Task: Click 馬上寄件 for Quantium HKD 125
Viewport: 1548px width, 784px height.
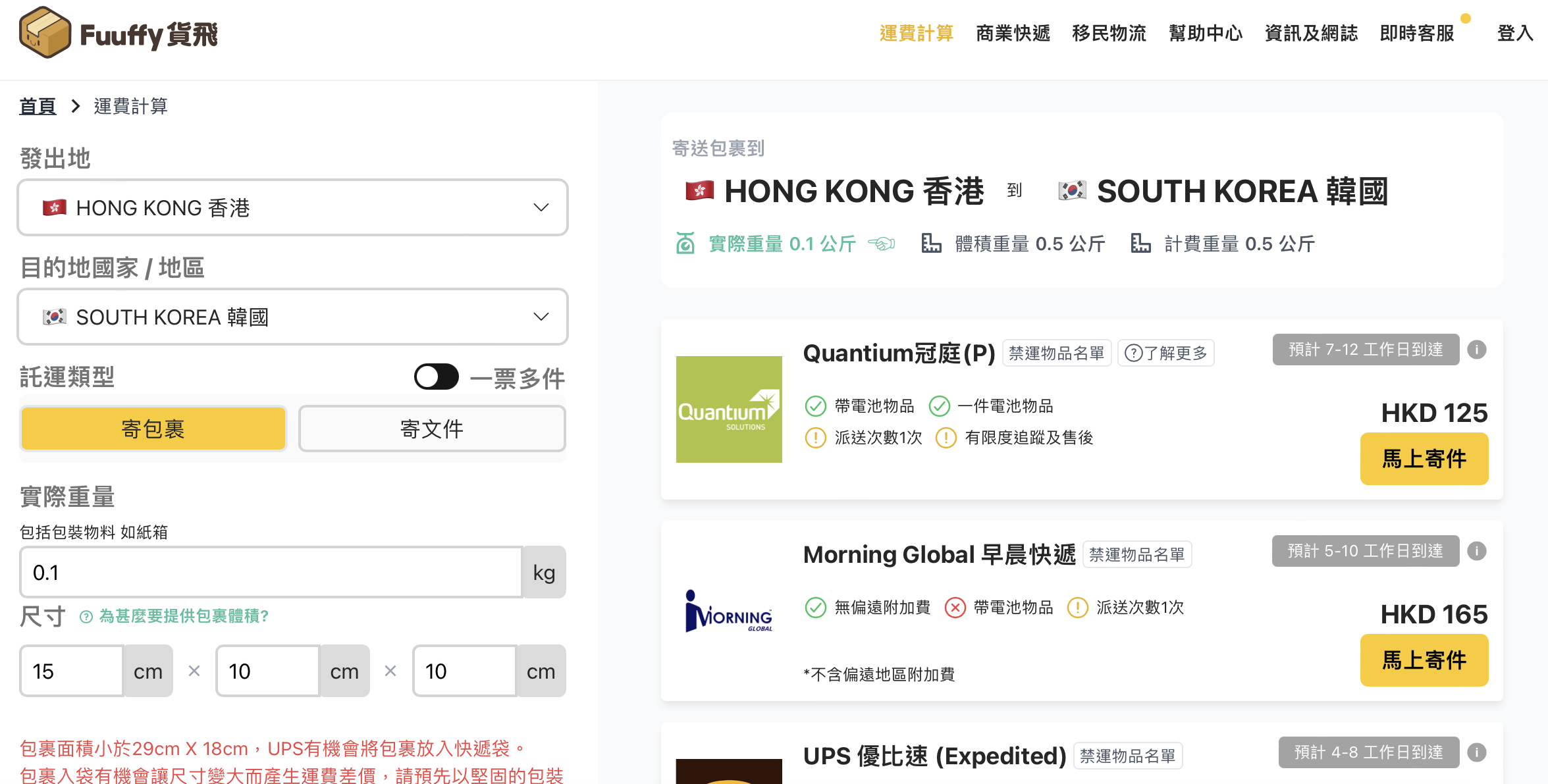Action: click(x=1424, y=459)
